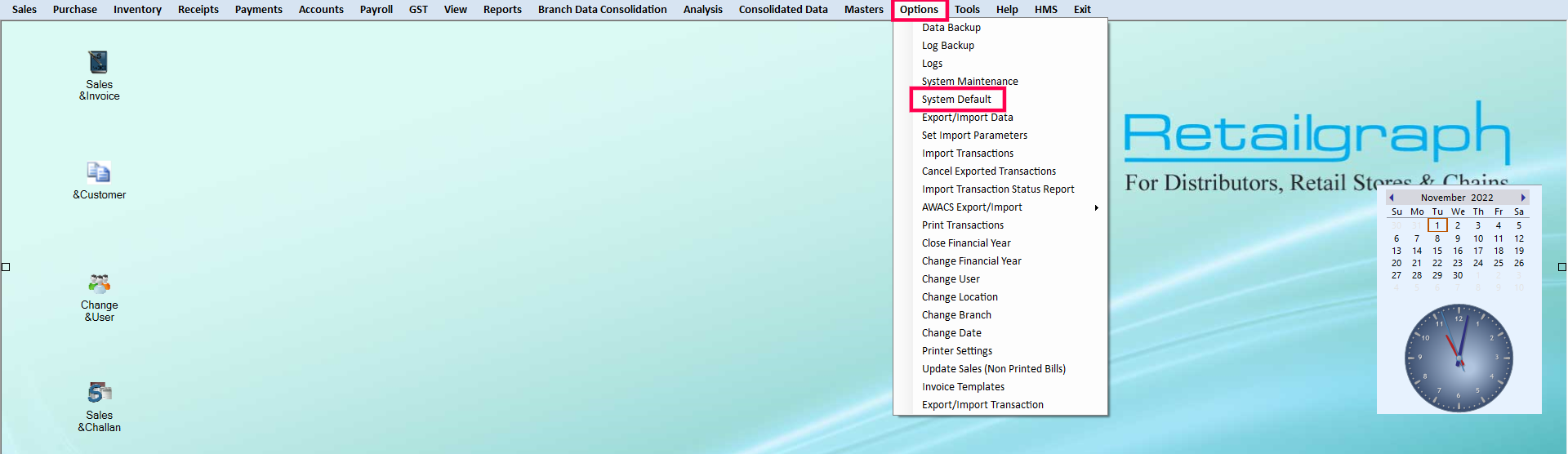Viewport: 1568px width, 454px height.
Task: Go to previous month in calendar
Action: [1392, 198]
